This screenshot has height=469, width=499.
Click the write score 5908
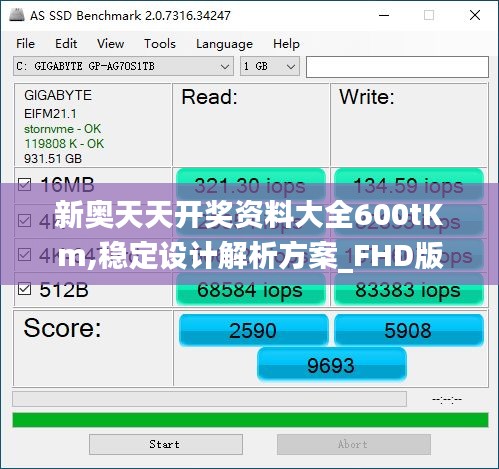[409, 330]
